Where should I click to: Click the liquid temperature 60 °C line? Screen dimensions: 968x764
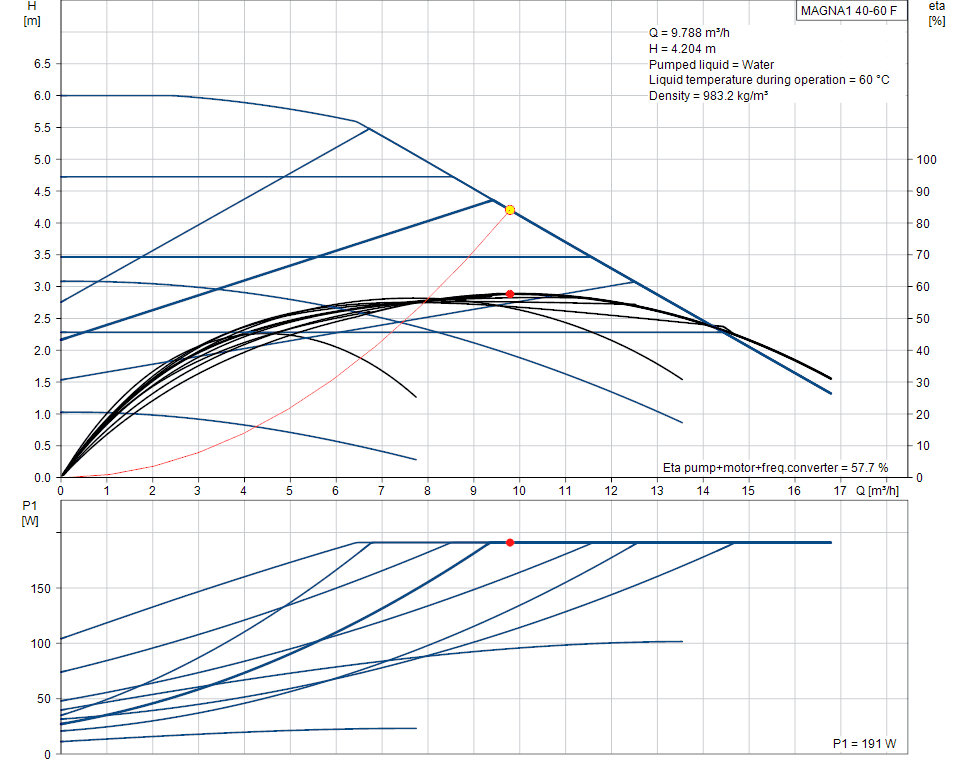click(768, 80)
